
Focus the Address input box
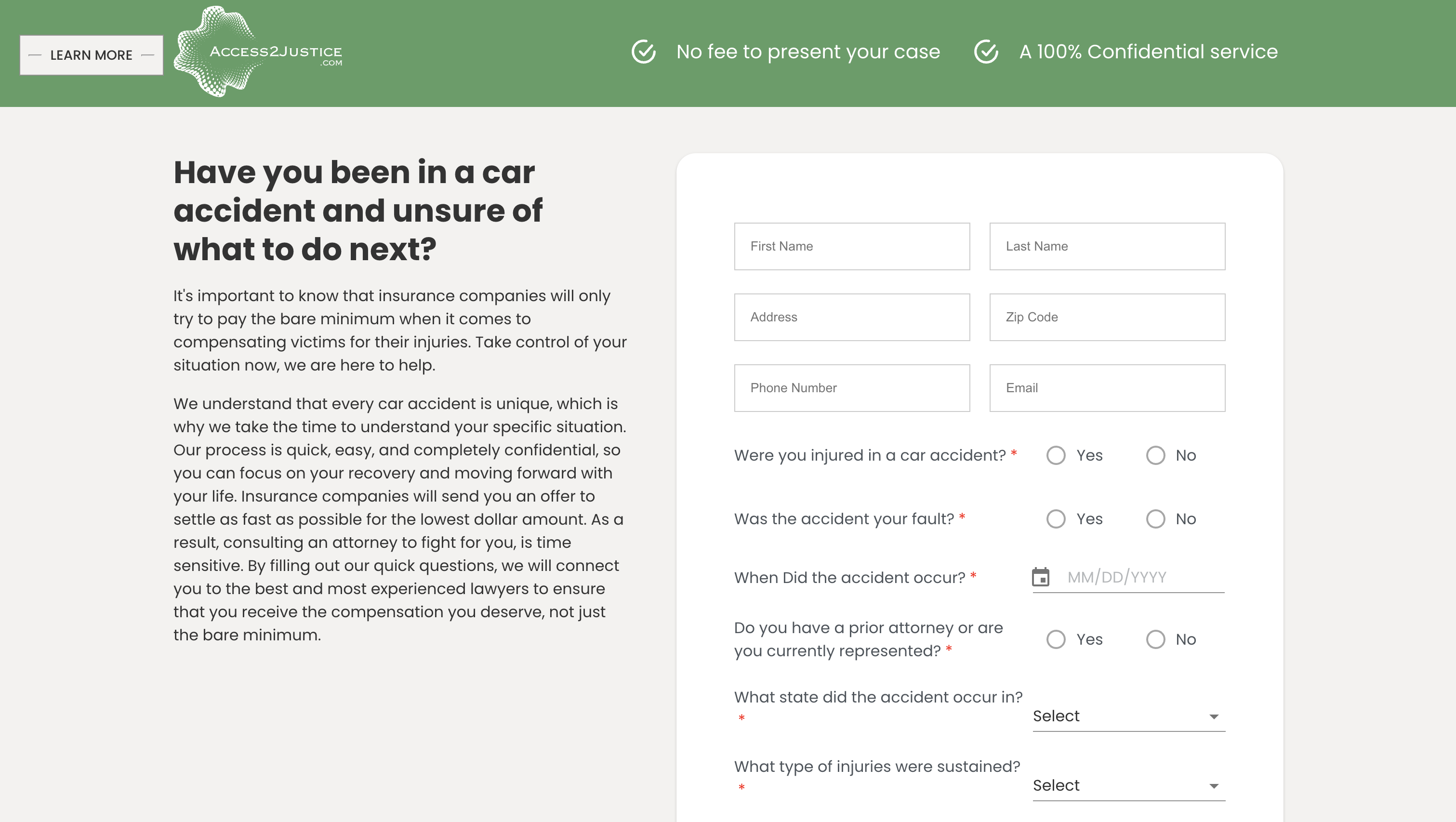pos(852,317)
